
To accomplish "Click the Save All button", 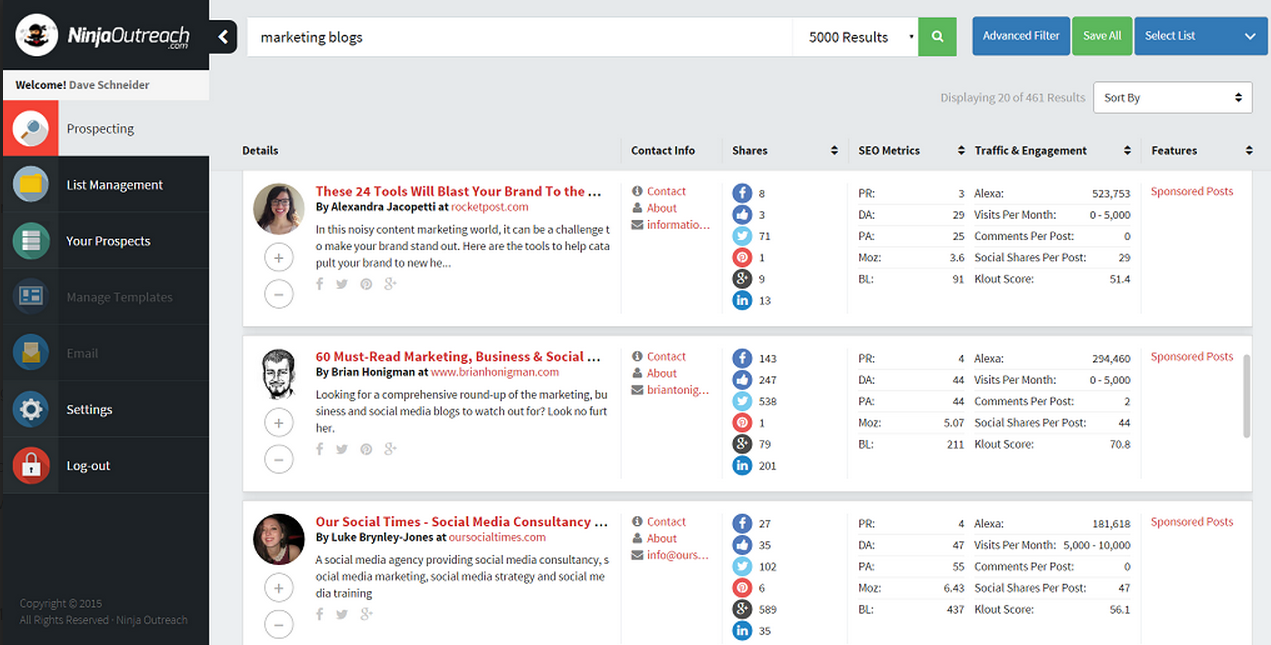I will pyautogui.click(x=1102, y=36).
